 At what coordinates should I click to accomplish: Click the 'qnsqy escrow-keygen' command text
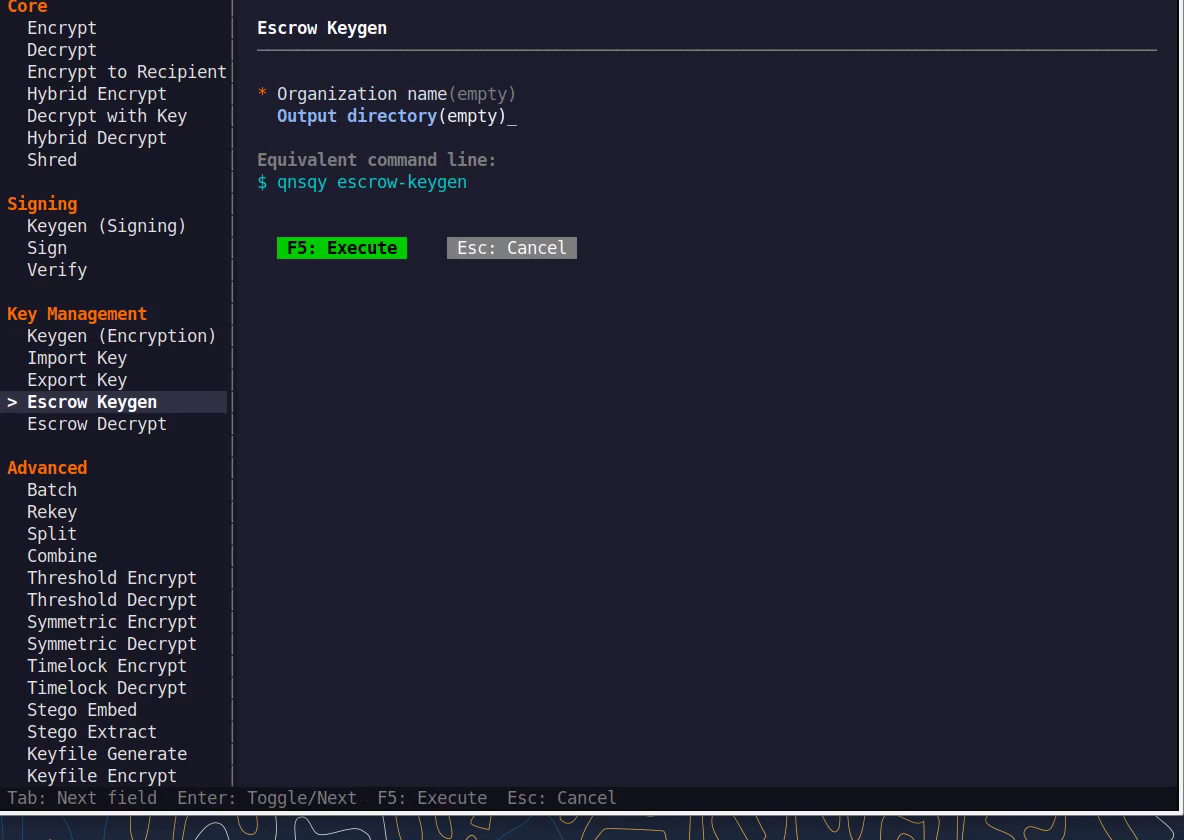(372, 182)
